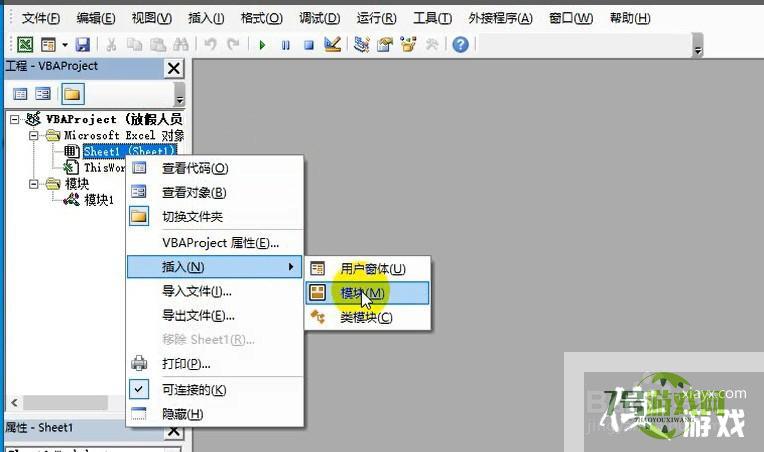Click the Copy toolbar icon
The width and height of the screenshot is (764, 452).
tap(134, 45)
